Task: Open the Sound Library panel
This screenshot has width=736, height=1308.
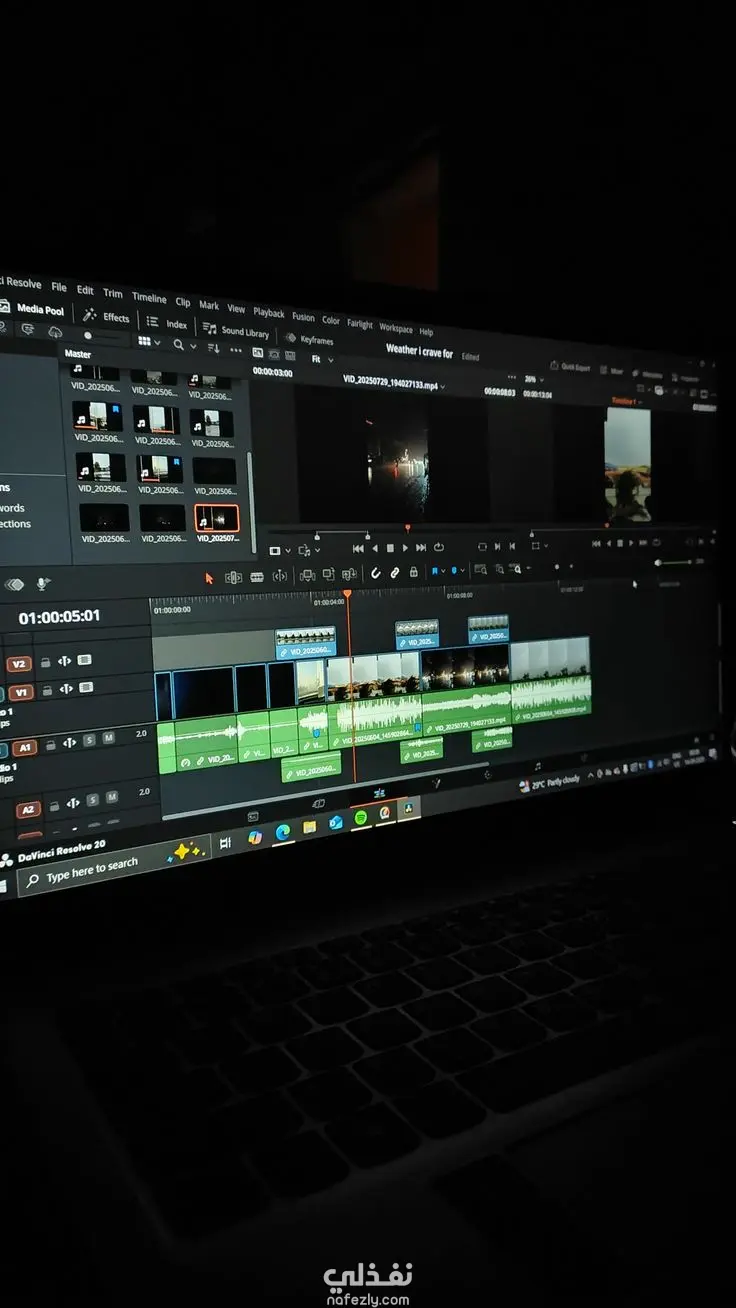Action: (236, 330)
